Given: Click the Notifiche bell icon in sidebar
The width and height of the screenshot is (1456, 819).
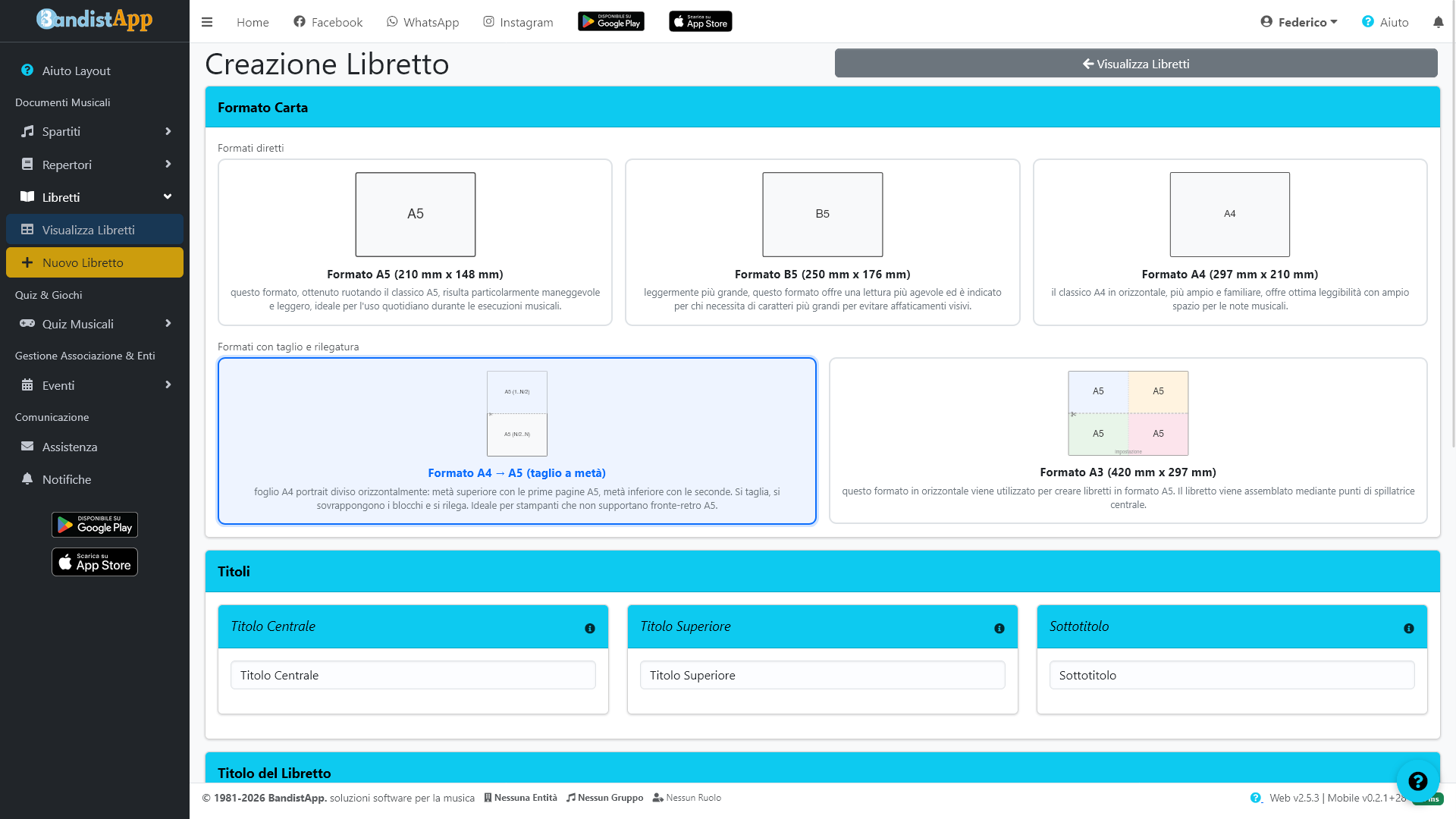Looking at the screenshot, I should click(27, 479).
